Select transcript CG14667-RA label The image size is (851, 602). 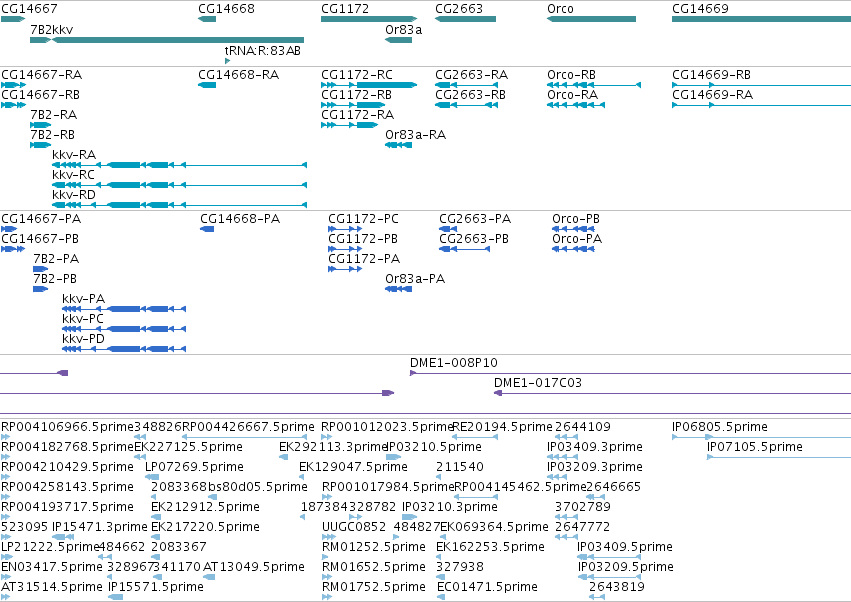42,74
